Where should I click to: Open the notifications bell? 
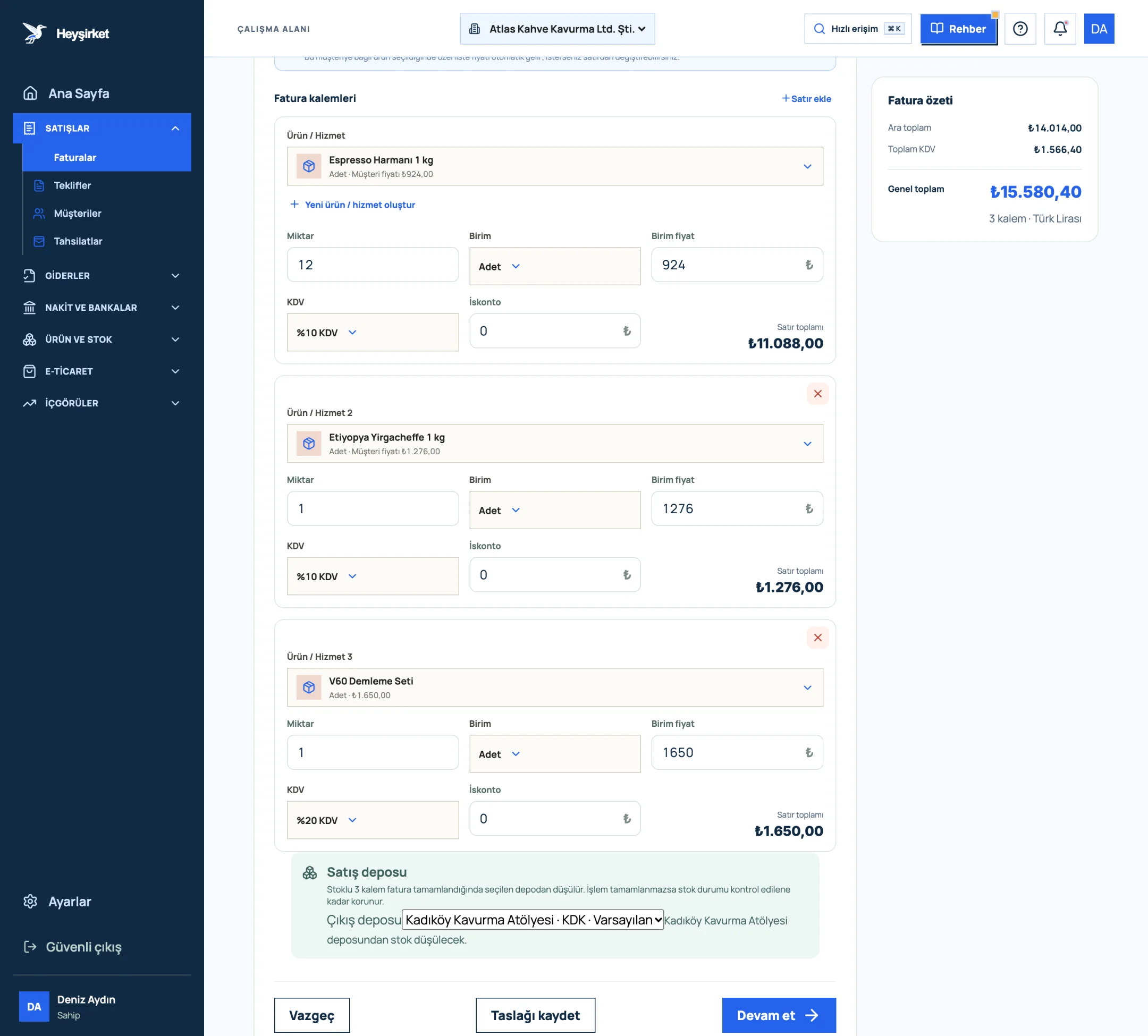coord(1060,29)
